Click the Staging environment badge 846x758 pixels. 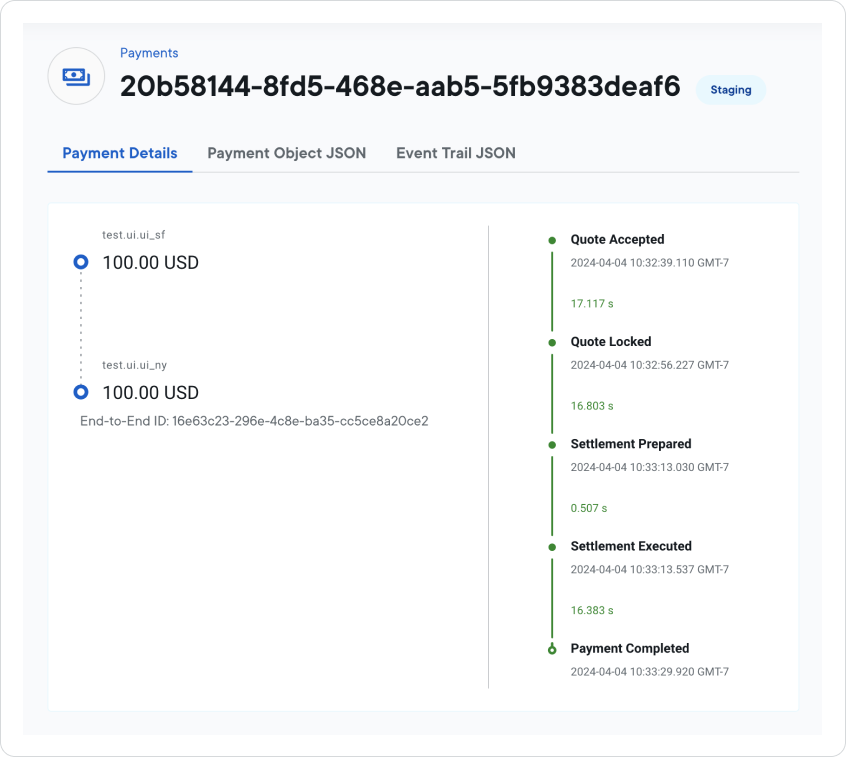point(731,89)
